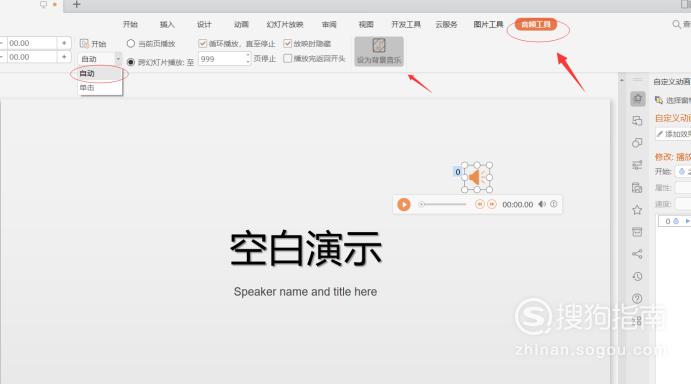Viewport: 691px width, 384px height.
Task: Click the 'Speaker name and title here' subtitle
Action: coord(305,292)
